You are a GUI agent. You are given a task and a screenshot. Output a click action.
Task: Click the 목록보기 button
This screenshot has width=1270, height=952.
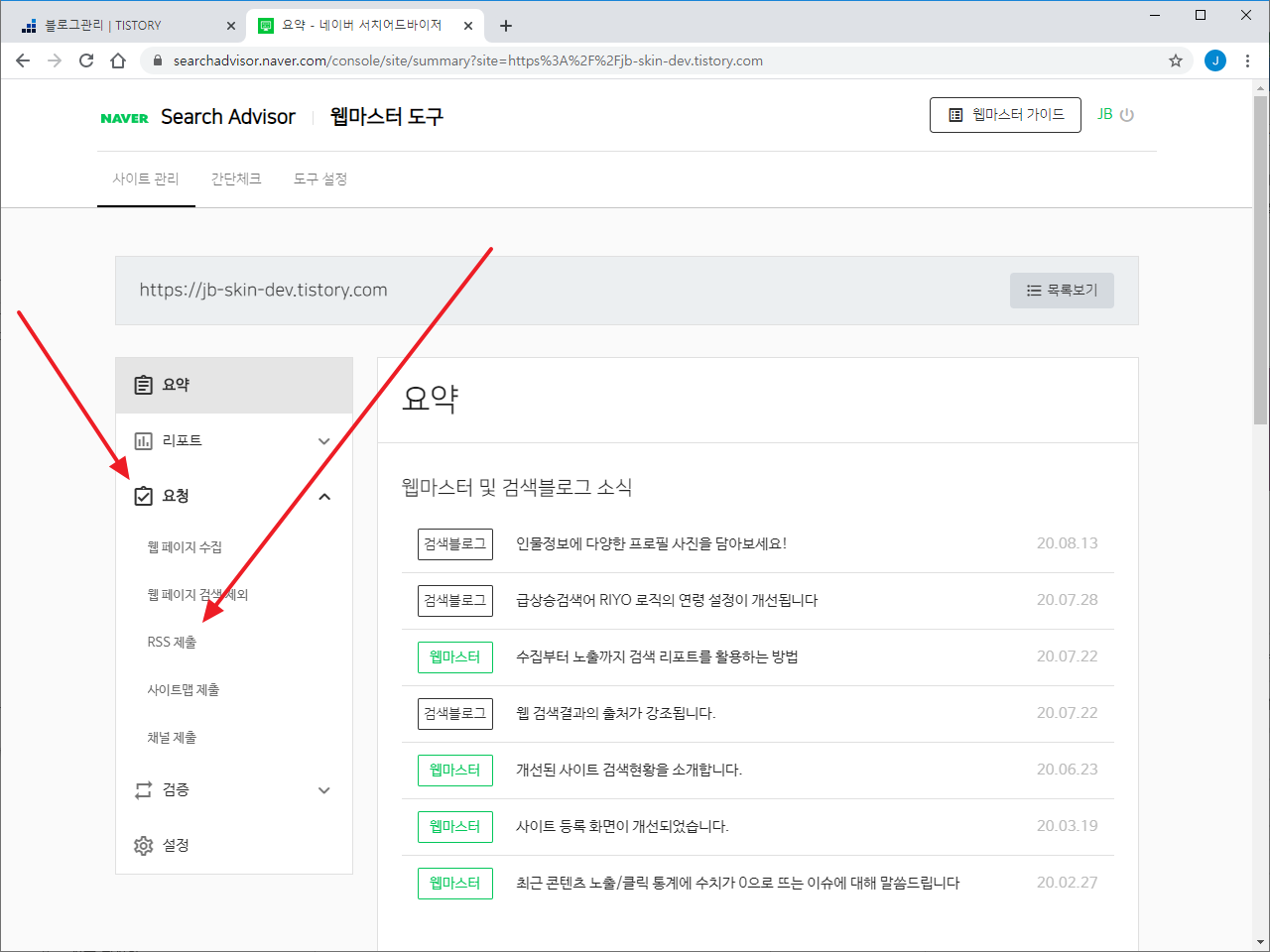pos(1062,291)
